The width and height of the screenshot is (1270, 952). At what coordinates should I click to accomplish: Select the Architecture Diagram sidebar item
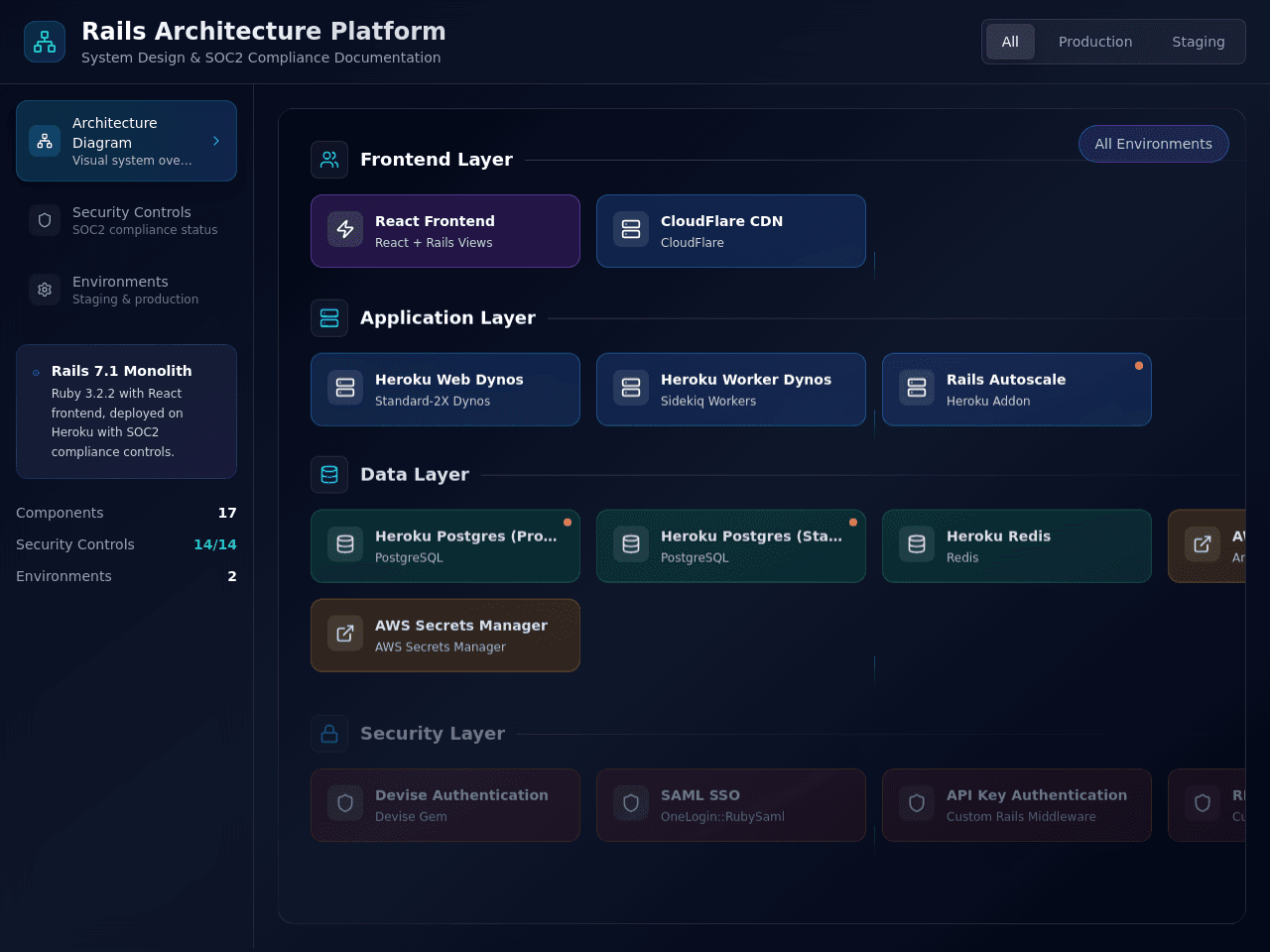pyautogui.click(x=126, y=141)
